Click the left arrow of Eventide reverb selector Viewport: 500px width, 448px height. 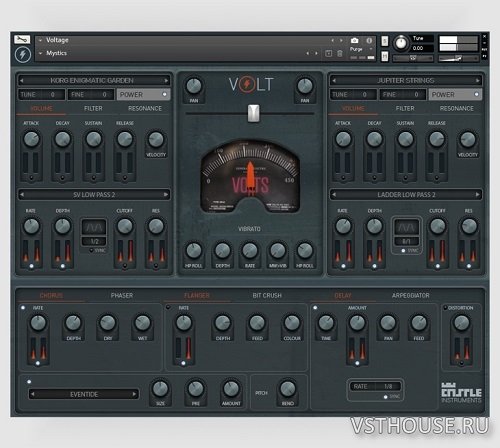tap(32, 394)
